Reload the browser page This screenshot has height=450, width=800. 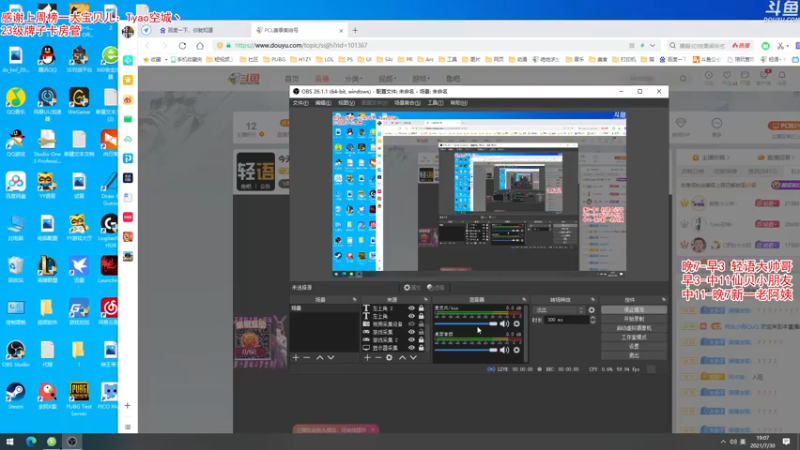[182, 45]
